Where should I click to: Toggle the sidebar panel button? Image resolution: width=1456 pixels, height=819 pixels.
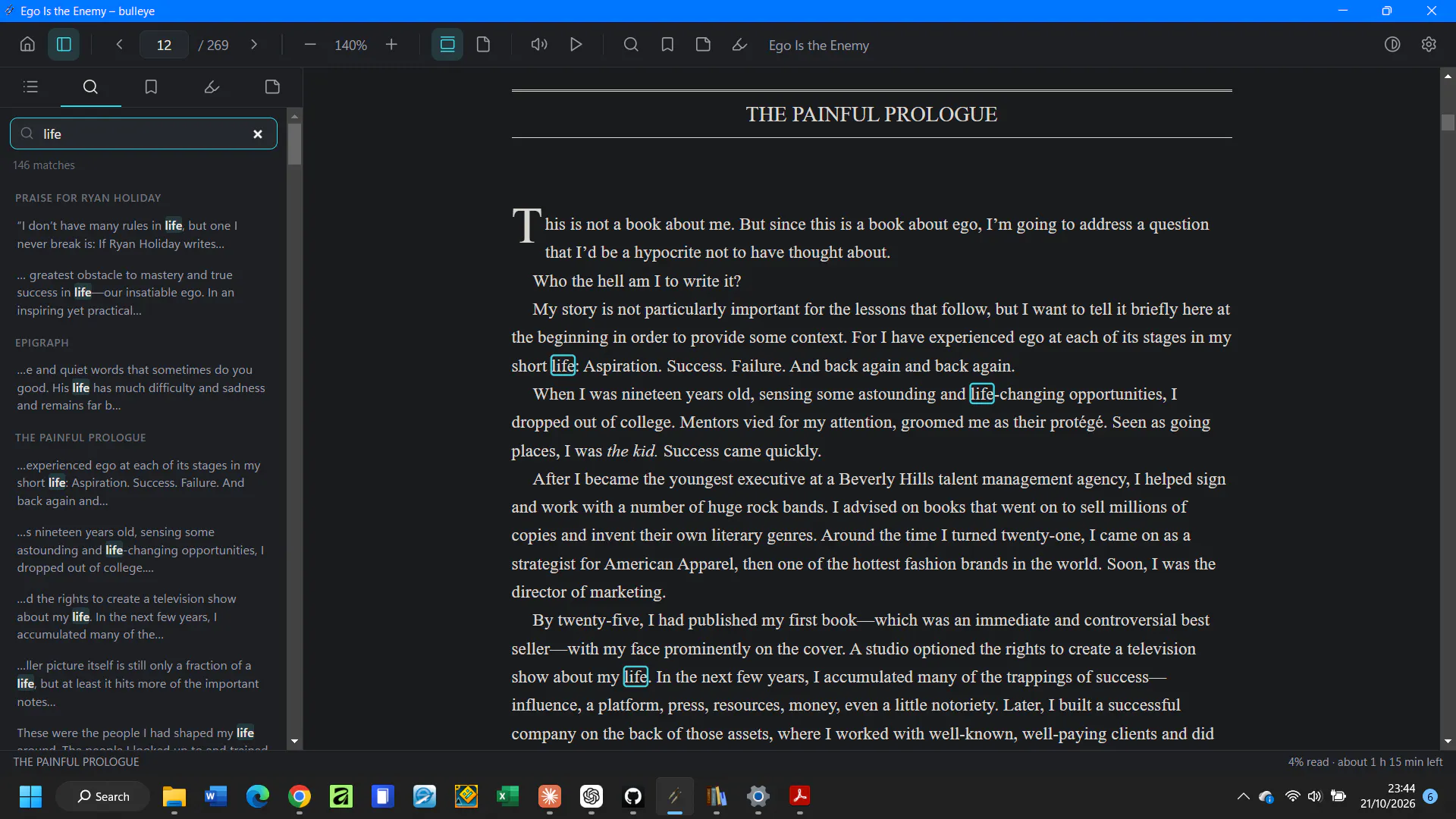pos(64,45)
